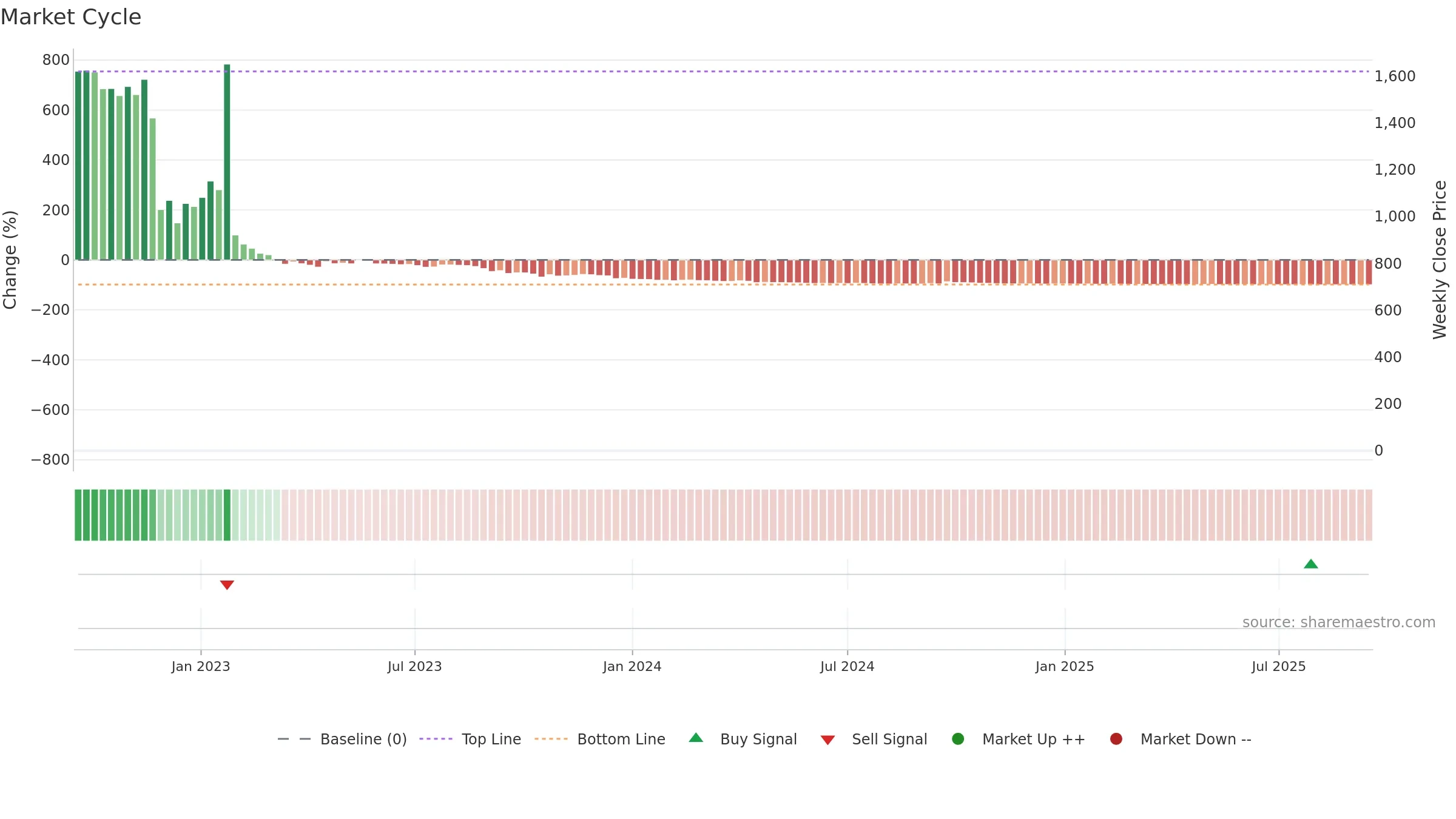Click the dark red circle legend icon
The image size is (1456, 819).
1116,739
